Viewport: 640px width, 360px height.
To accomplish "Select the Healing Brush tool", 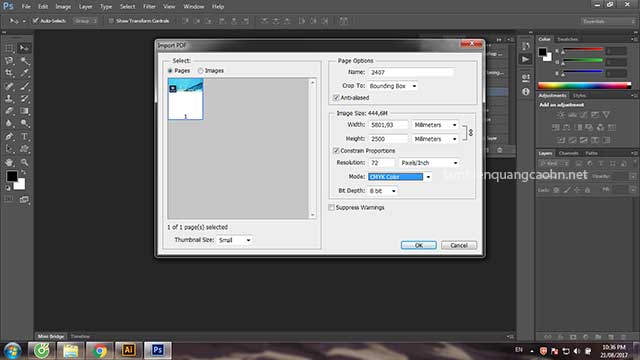I will 9,86.
